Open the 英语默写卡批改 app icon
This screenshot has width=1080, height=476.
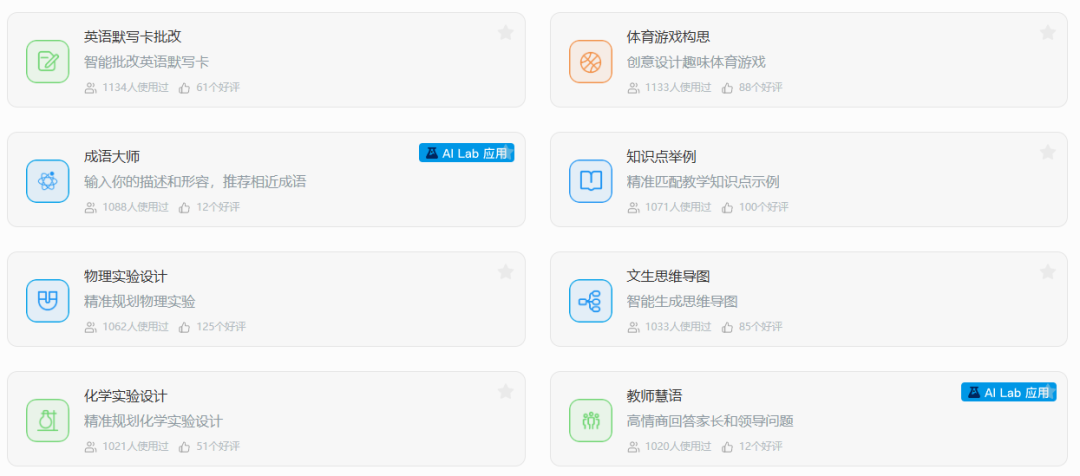[48, 61]
